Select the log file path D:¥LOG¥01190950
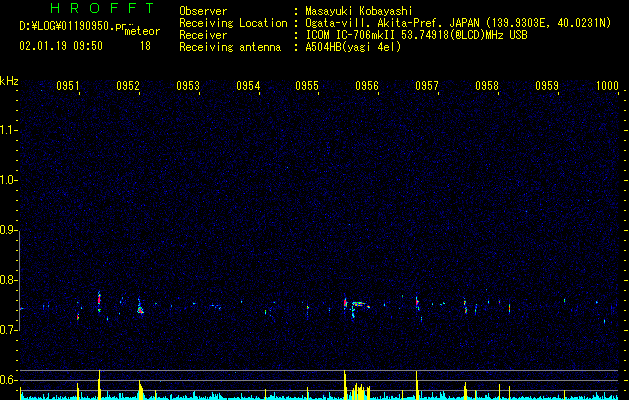629x400 pixels. click(67, 26)
